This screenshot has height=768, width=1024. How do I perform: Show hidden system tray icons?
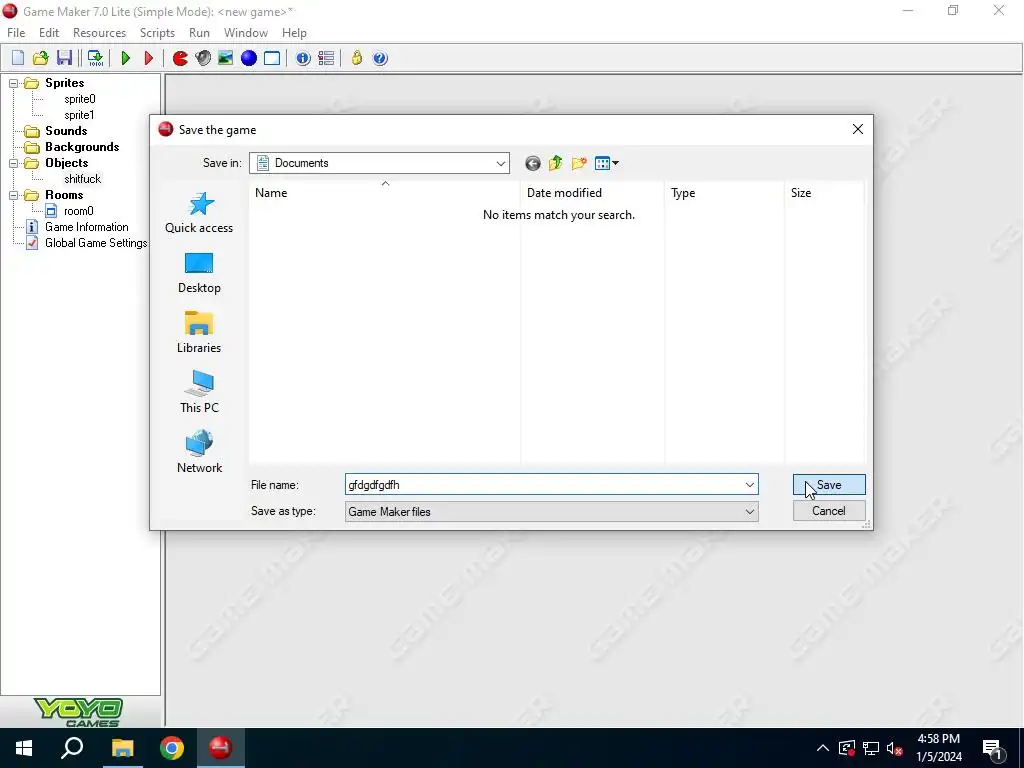click(x=823, y=748)
